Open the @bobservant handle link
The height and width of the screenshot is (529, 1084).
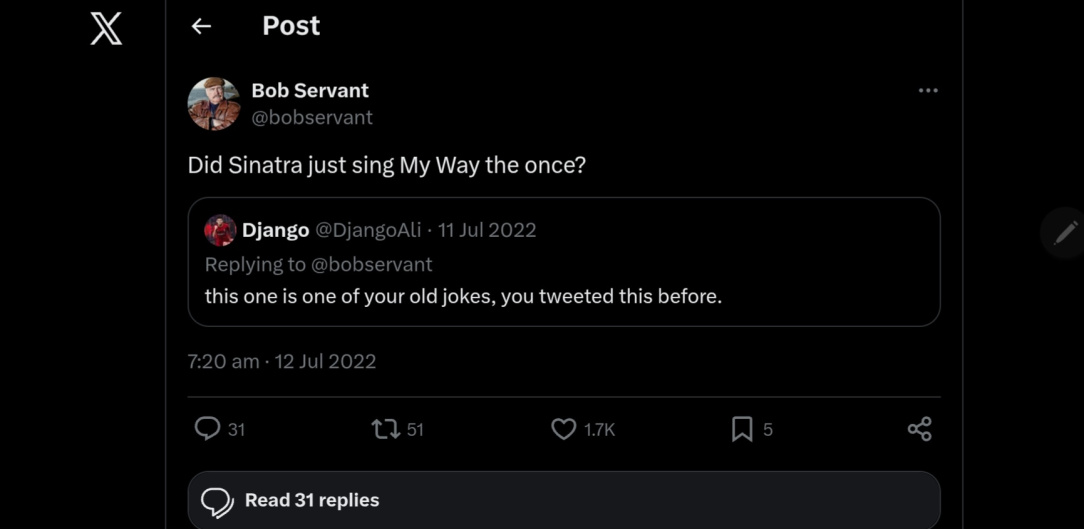click(312, 117)
